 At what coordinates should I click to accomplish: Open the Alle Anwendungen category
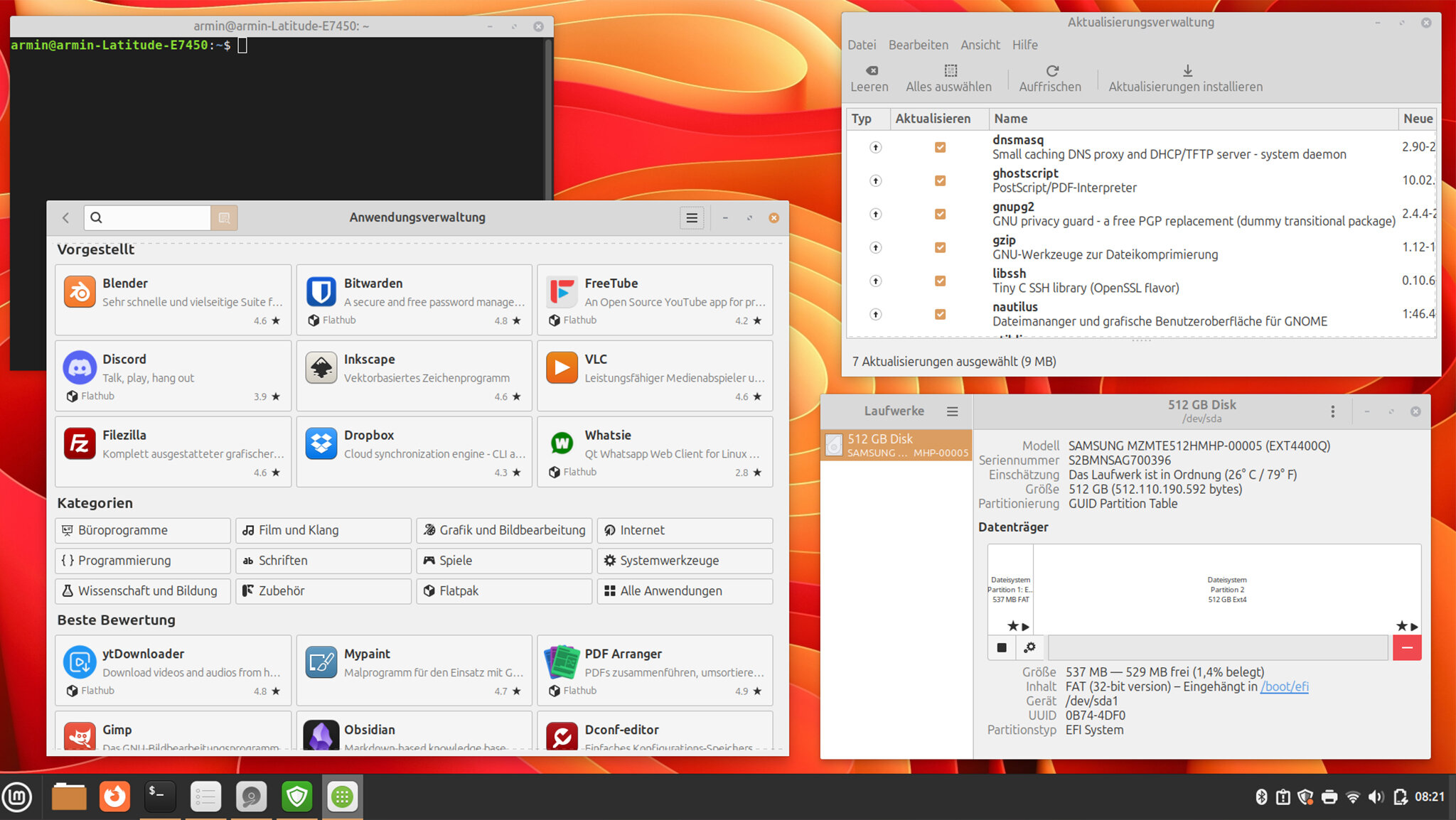point(685,591)
